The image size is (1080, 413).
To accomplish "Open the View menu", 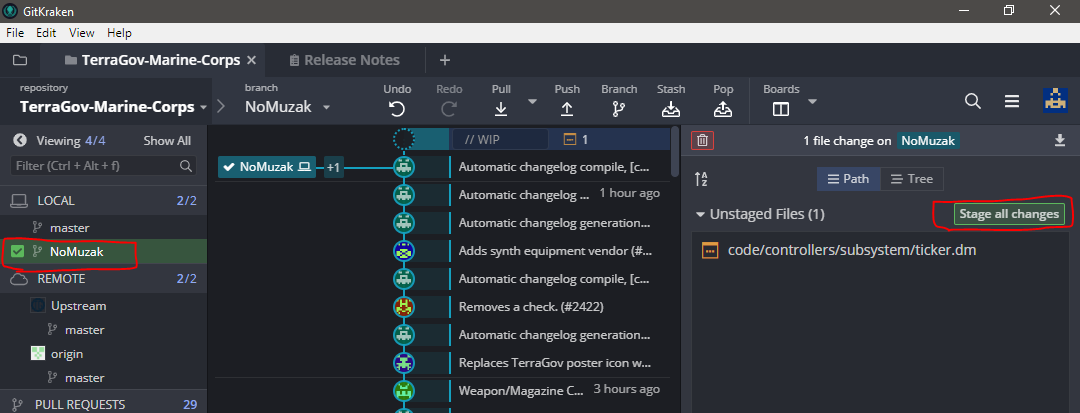I will (82, 33).
